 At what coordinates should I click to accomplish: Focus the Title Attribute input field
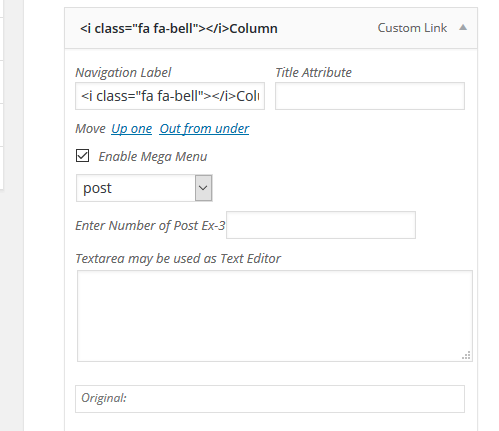[x=370, y=96]
